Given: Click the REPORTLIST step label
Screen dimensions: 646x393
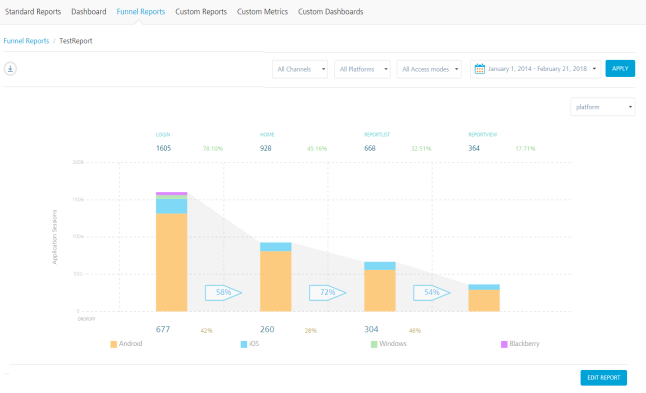Looking at the screenshot, I should coord(377,135).
